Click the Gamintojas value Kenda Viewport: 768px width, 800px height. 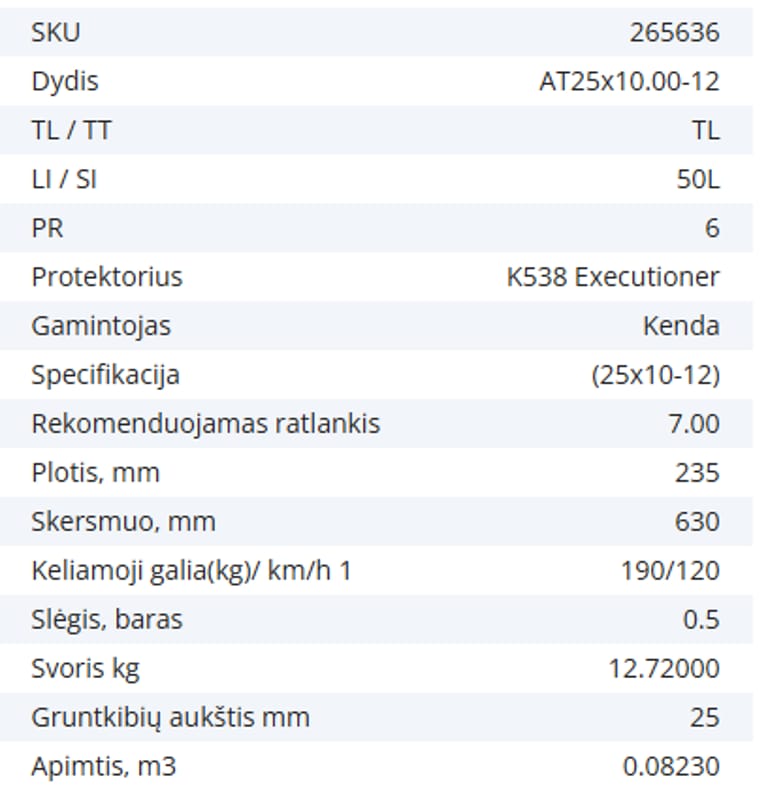tap(681, 326)
